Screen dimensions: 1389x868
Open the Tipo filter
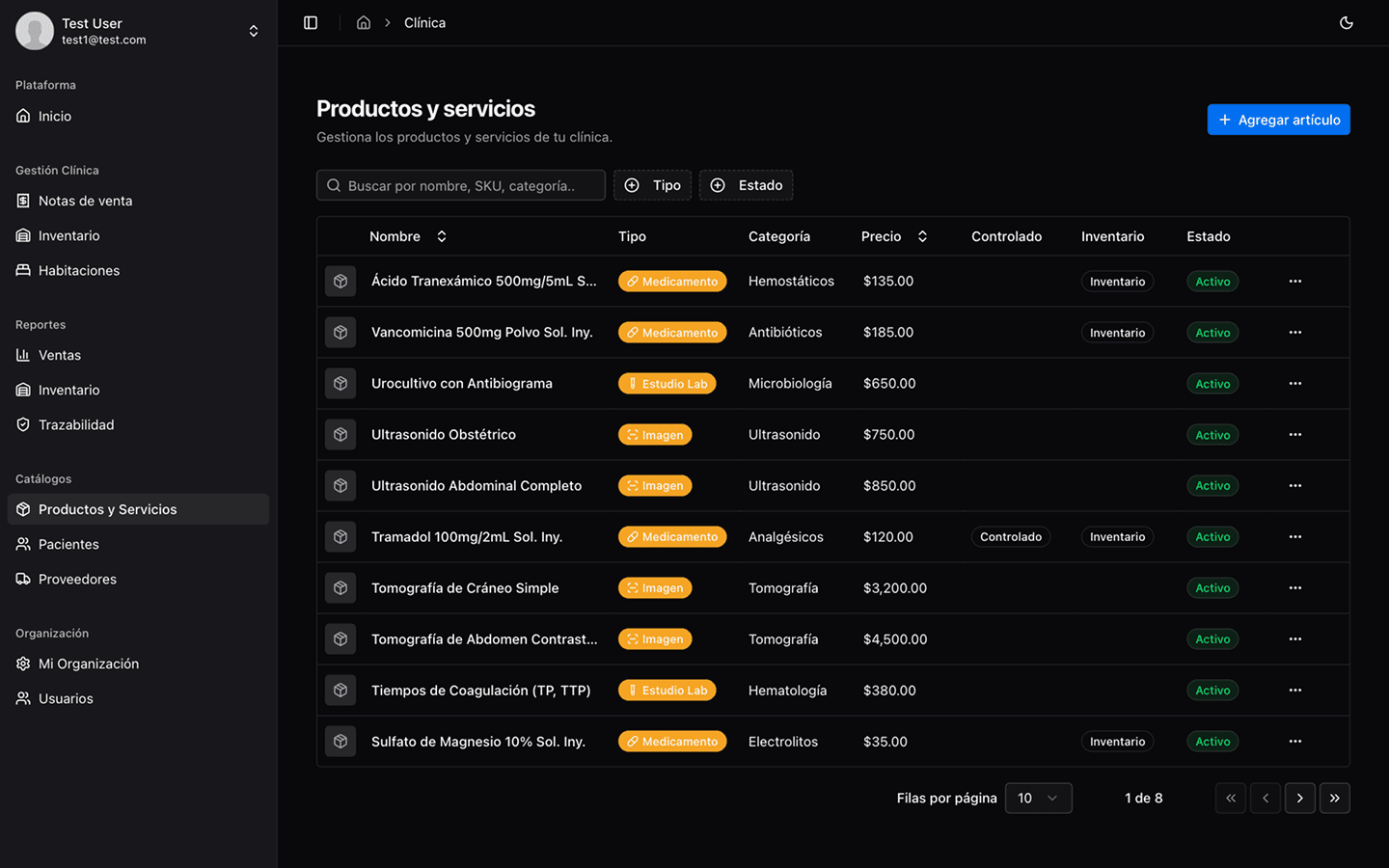(x=652, y=185)
